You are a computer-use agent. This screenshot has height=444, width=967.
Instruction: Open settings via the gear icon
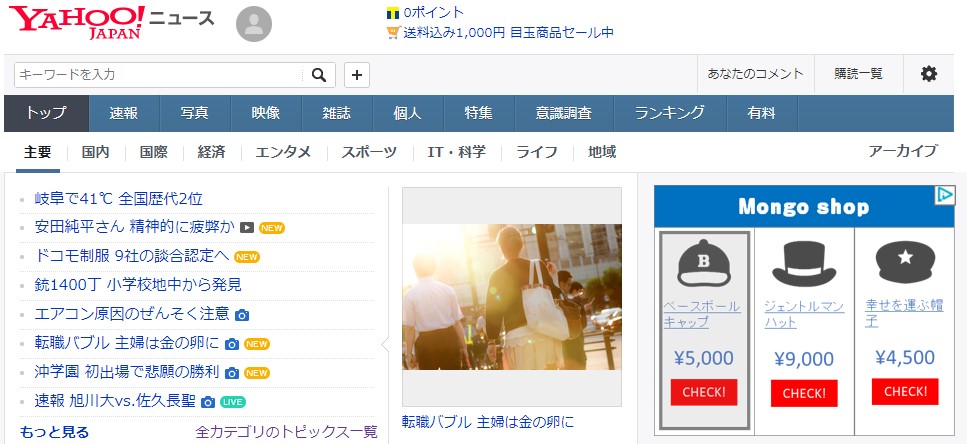[929, 74]
